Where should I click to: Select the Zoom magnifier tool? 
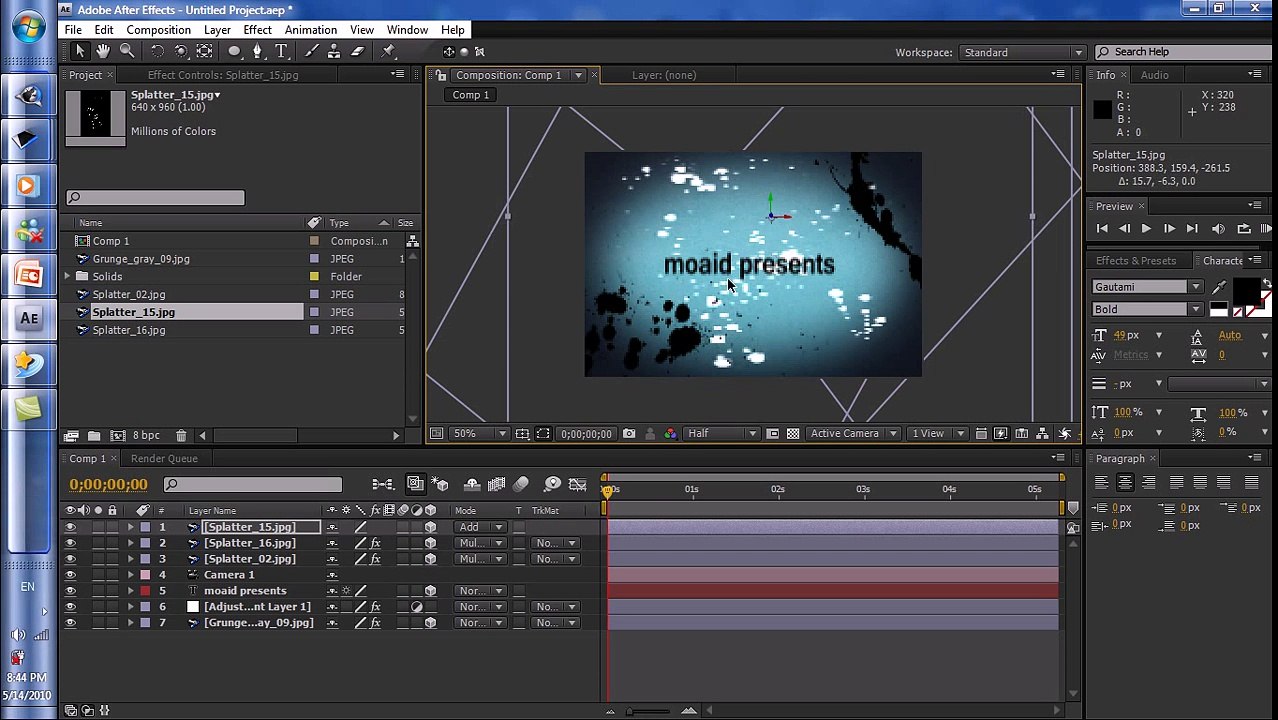(x=127, y=51)
